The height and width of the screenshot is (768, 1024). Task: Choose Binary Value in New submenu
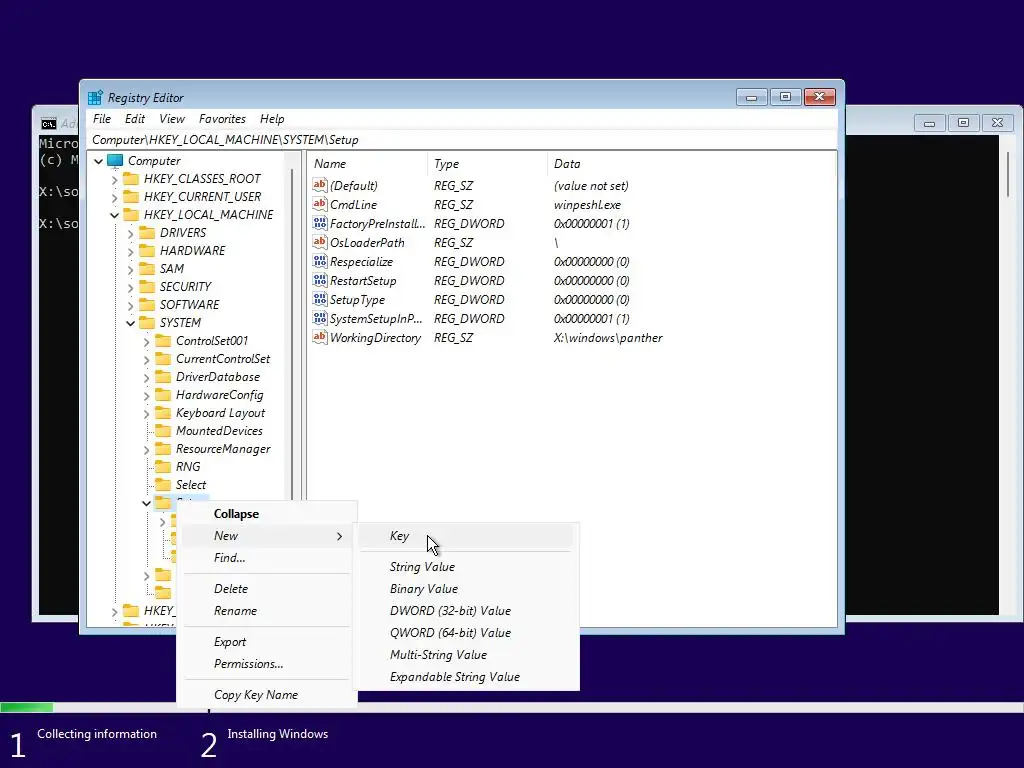[466, 589]
